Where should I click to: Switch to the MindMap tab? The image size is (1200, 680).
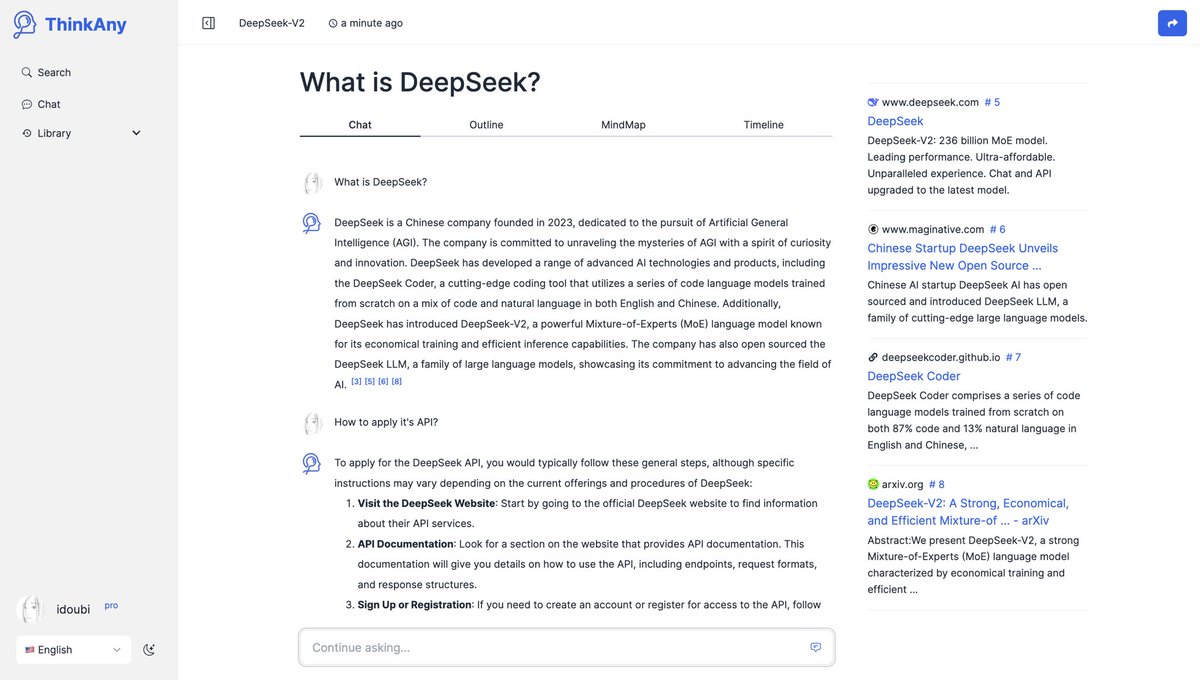coord(623,125)
